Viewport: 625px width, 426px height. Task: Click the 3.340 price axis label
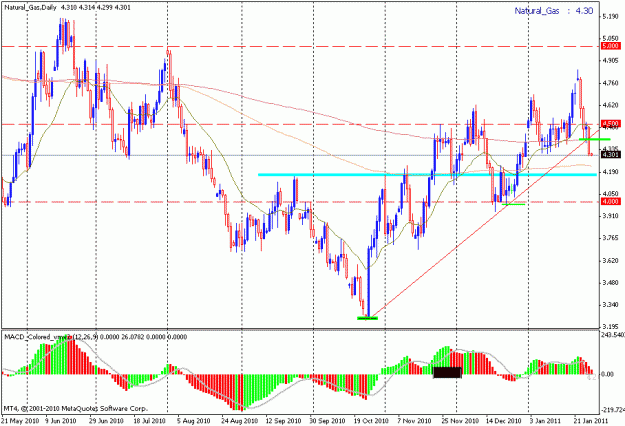[610, 305]
